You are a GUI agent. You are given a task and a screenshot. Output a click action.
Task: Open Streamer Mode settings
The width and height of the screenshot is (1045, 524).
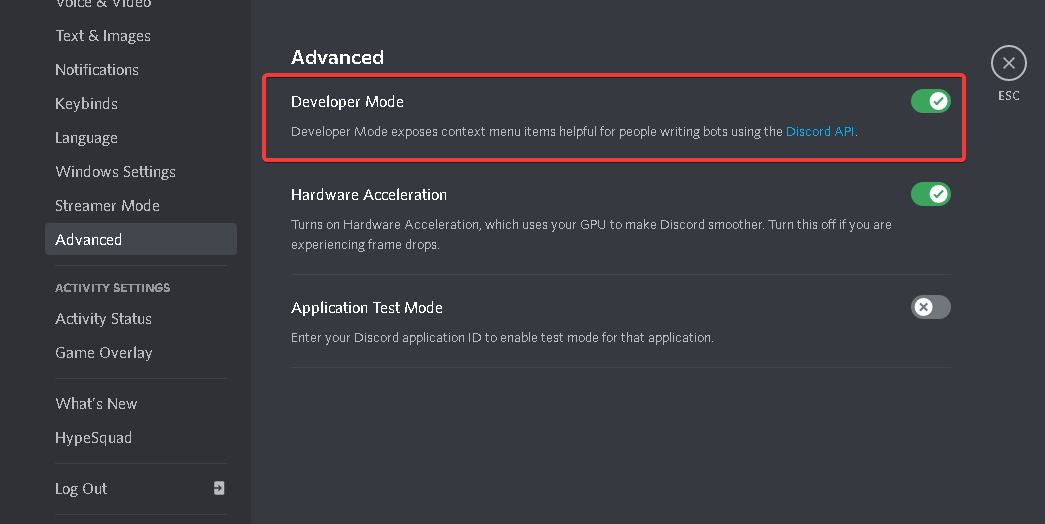click(x=107, y=206)
